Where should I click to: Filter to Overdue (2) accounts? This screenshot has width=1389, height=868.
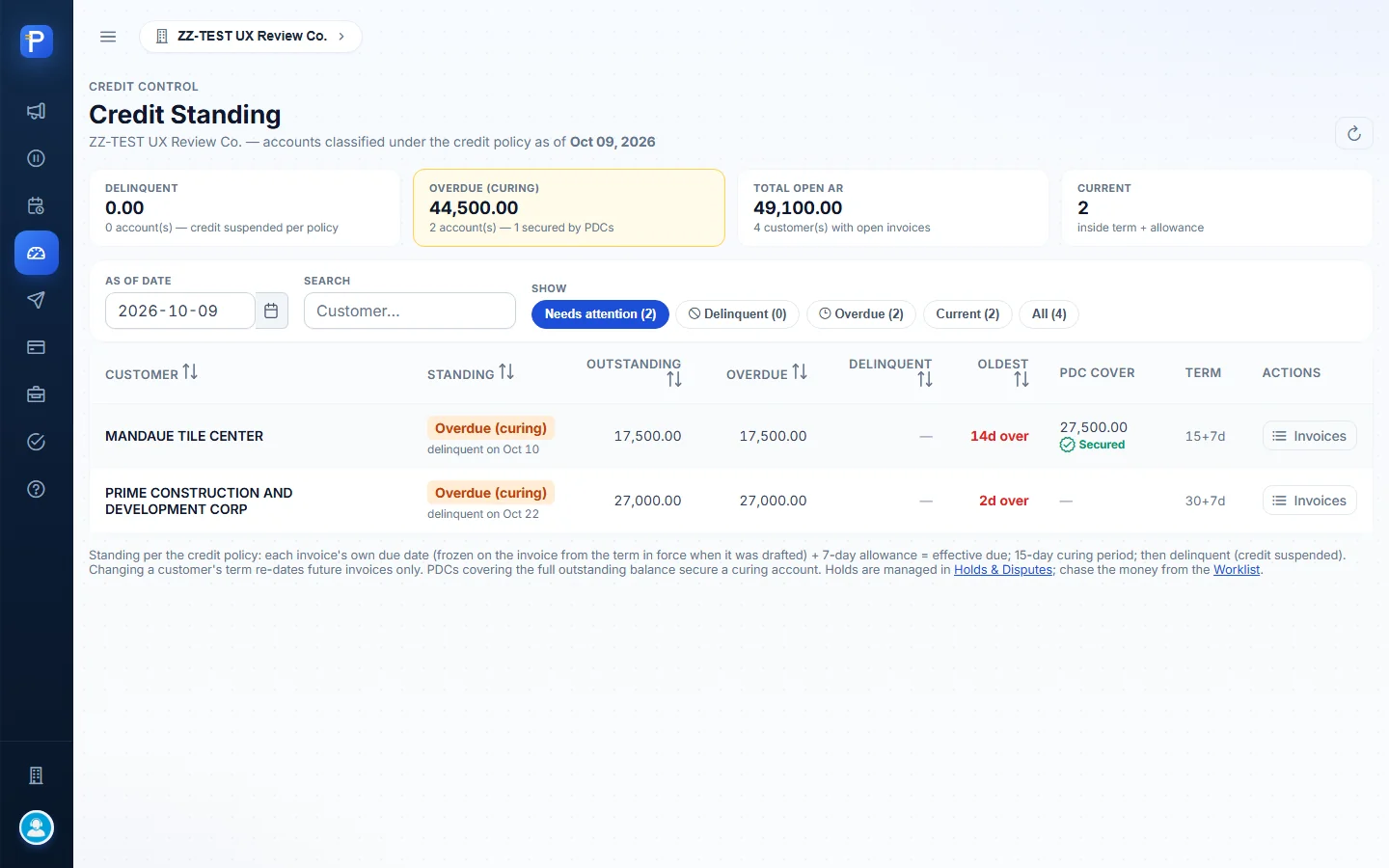pyautogui.click(x=861, y=314)
